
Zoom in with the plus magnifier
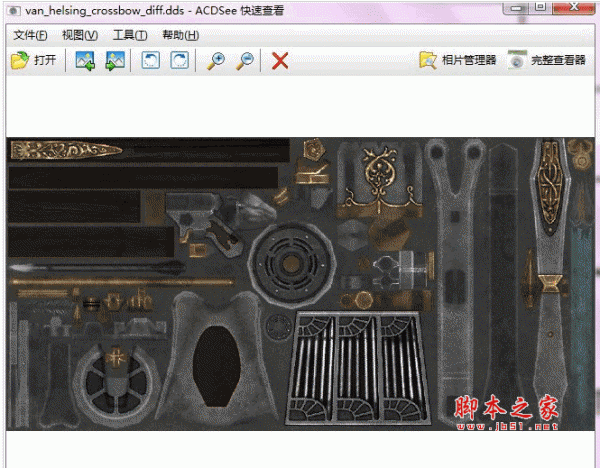pyautogui.click(x=216, y=61)
